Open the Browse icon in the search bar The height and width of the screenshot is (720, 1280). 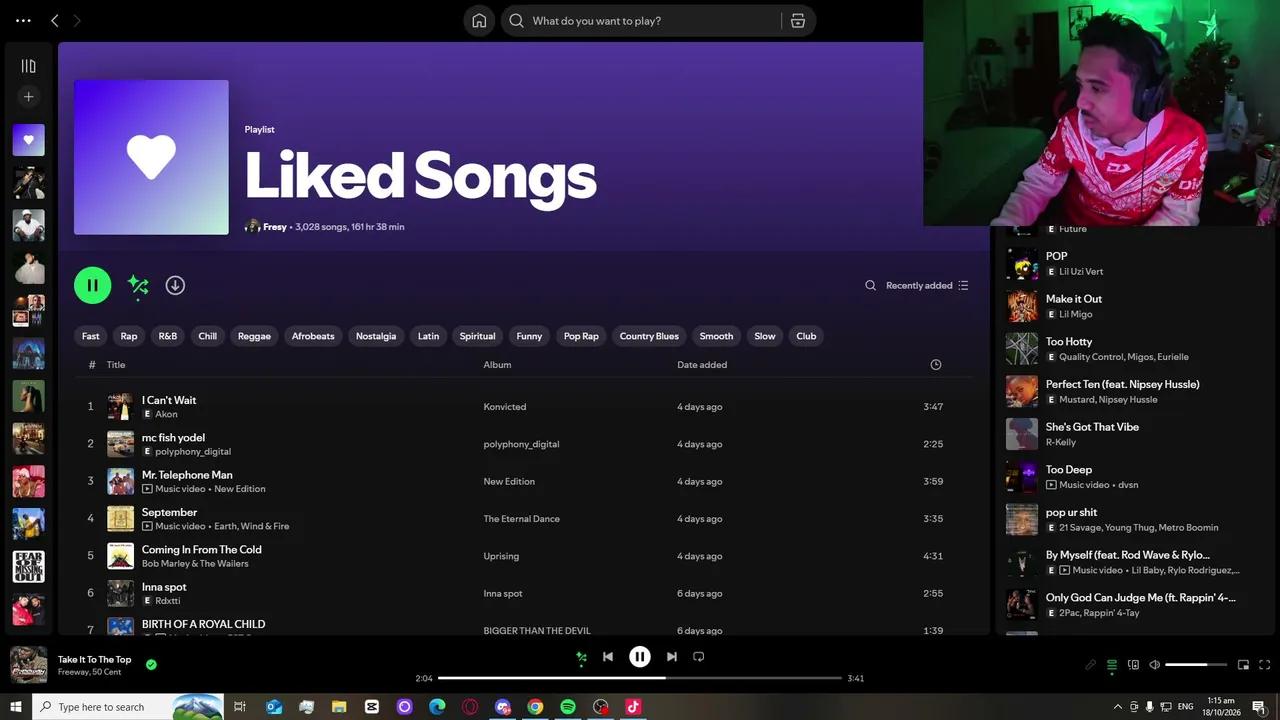coord(798,21)
